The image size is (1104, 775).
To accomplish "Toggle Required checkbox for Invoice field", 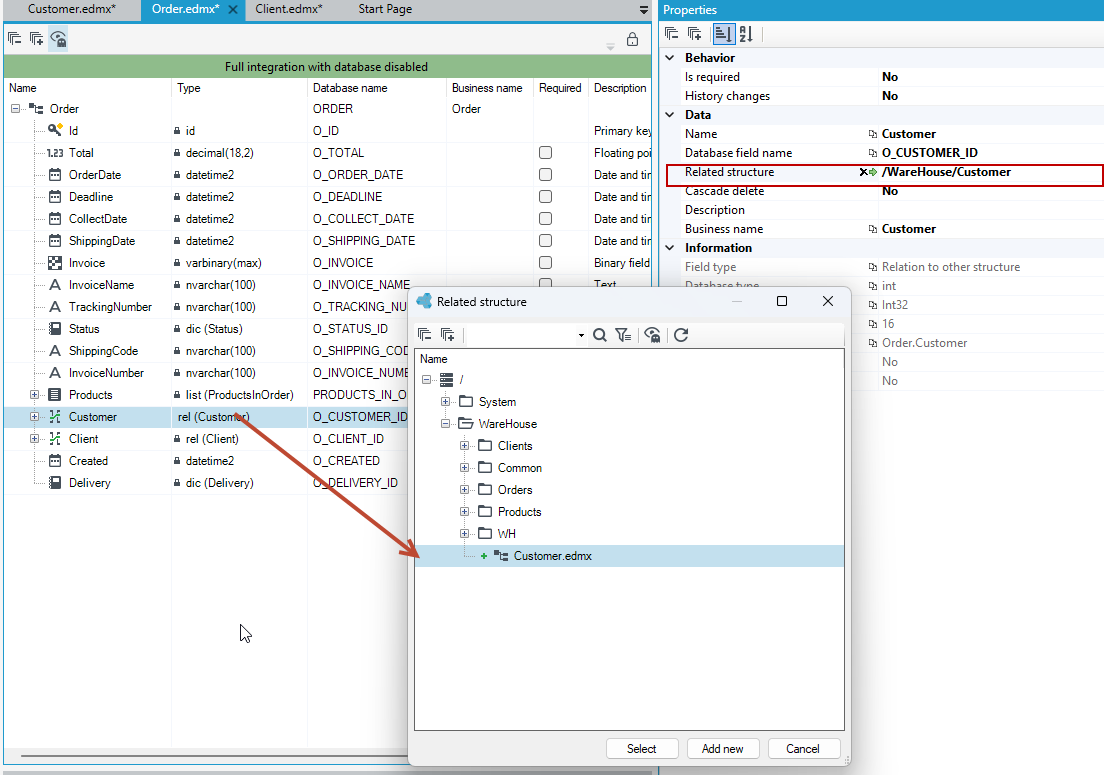I will (x=545, y=263).
